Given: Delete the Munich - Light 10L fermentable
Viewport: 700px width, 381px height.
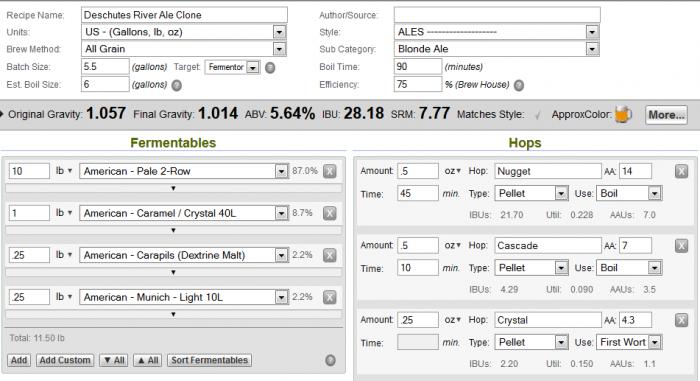Looking at the screenshot, I should (x=329, y=297).
